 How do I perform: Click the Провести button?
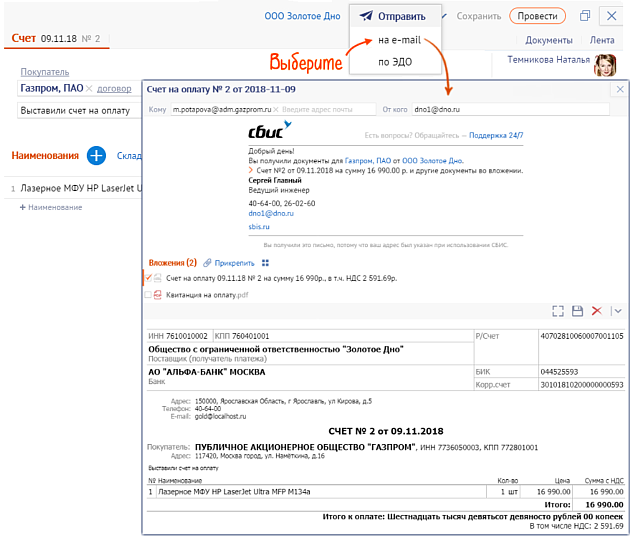click(x=537, y=16)
